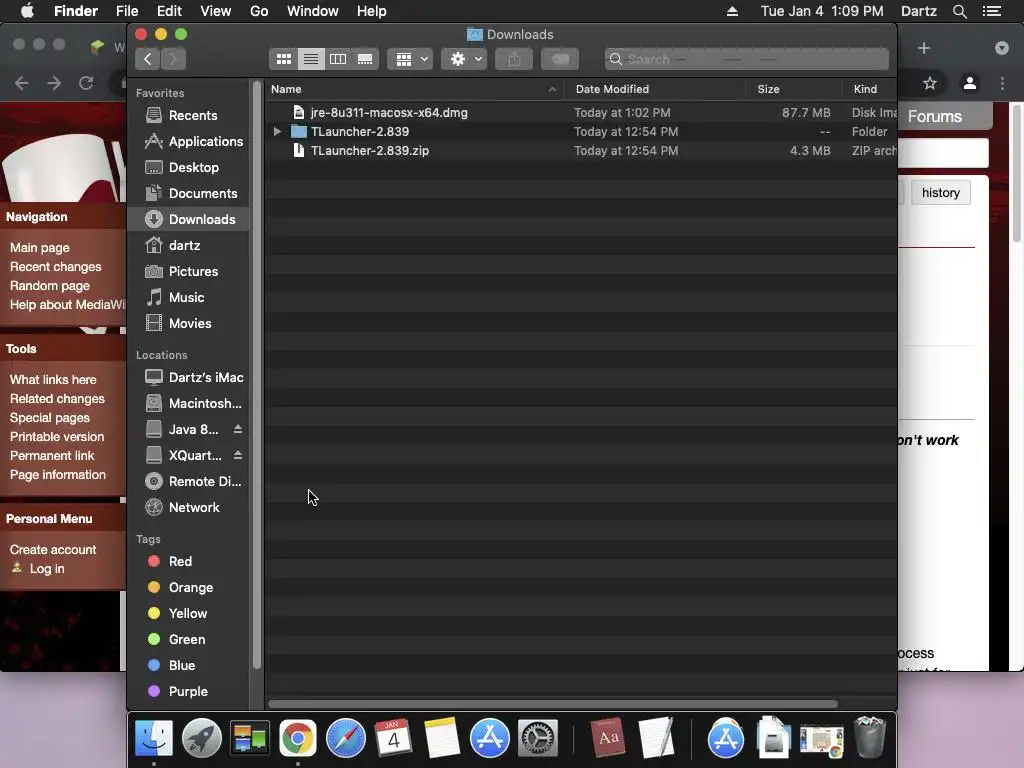Open the Go menu

(259, 11)
